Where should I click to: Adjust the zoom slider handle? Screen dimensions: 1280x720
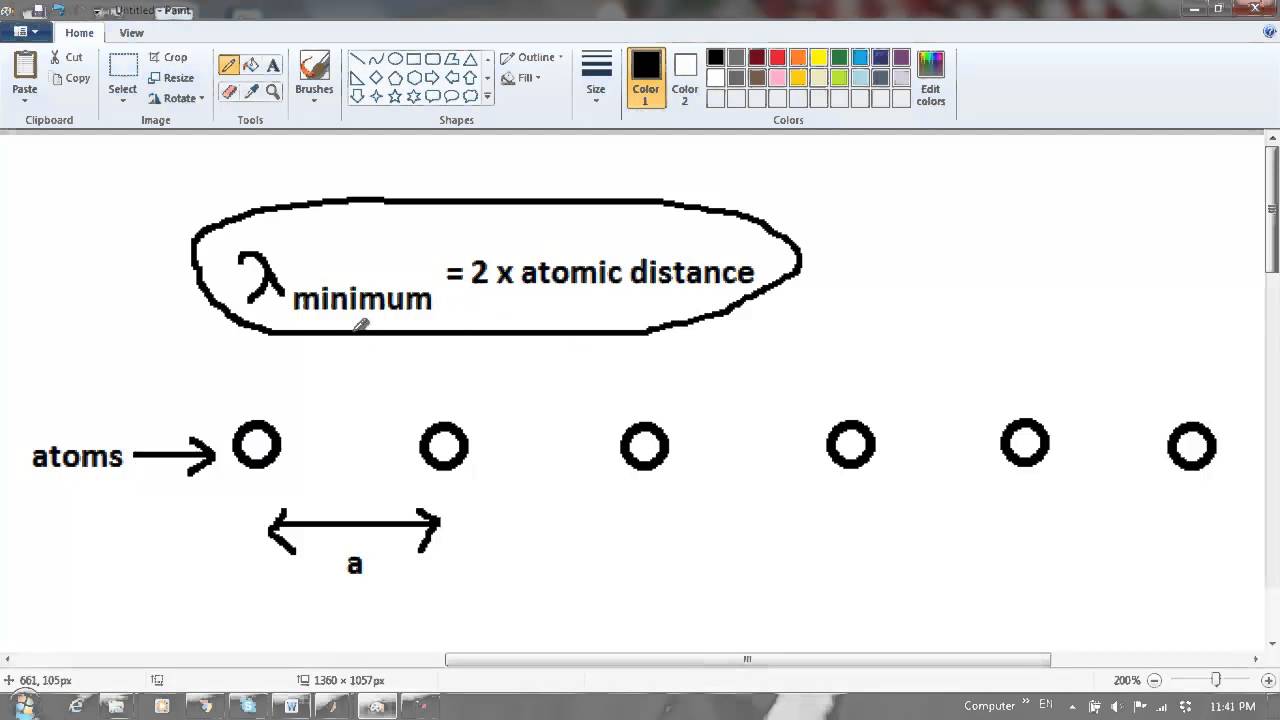pyautogui.click(x=1215, y=680)
